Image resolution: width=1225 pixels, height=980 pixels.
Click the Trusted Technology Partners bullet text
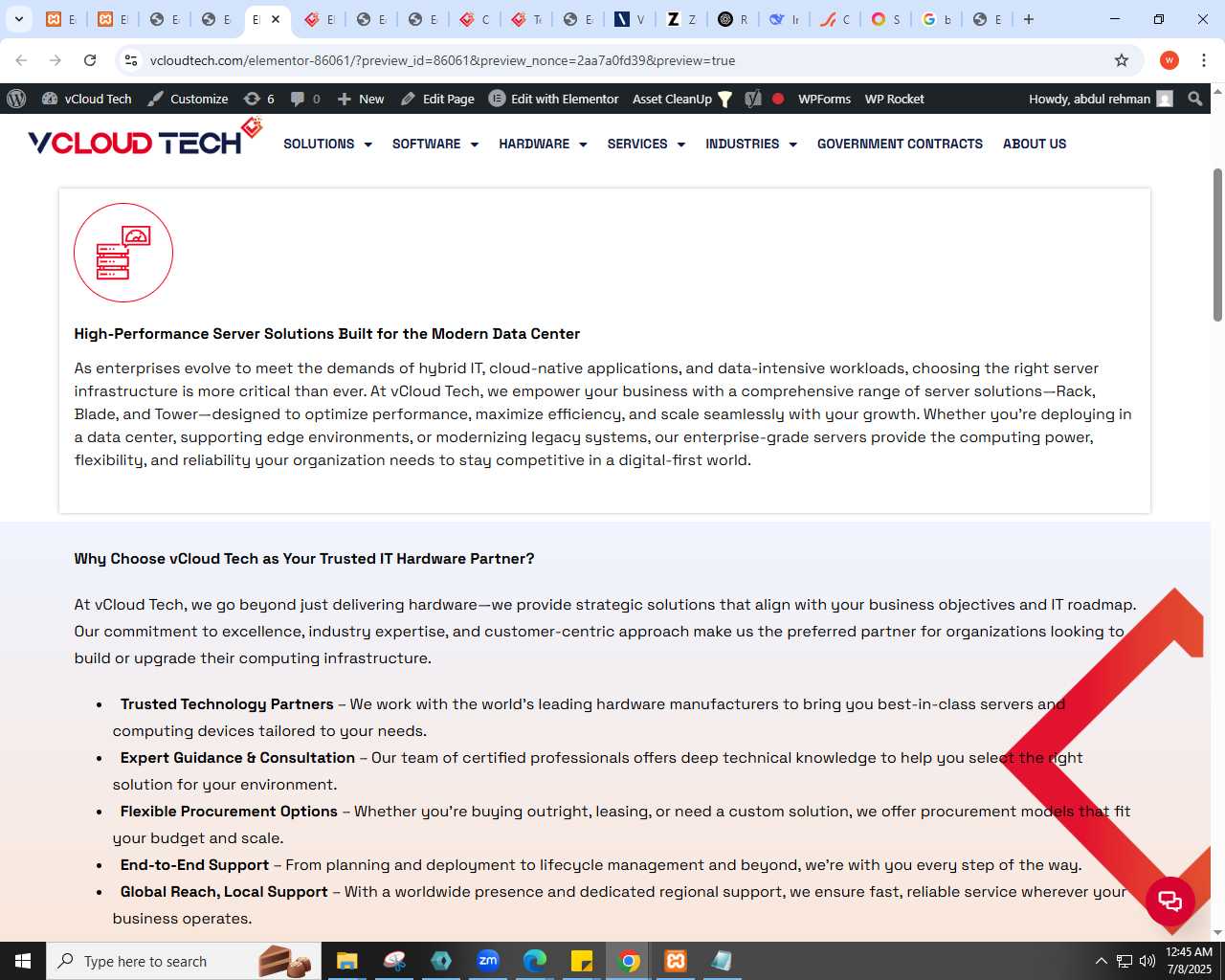[227, 704]
